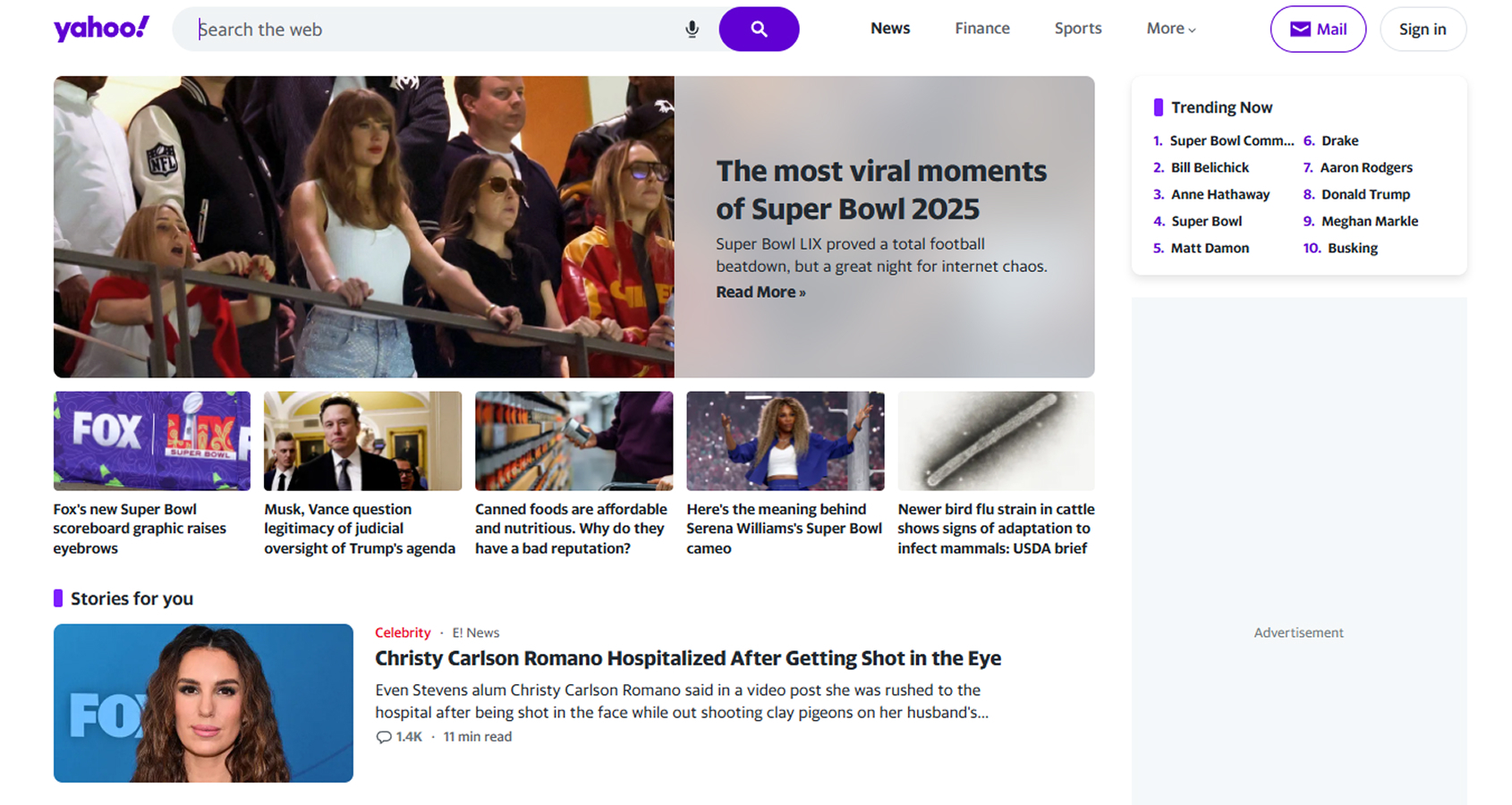Click the Sign in button
The image size is (1512, 805).
[1422, 30]
